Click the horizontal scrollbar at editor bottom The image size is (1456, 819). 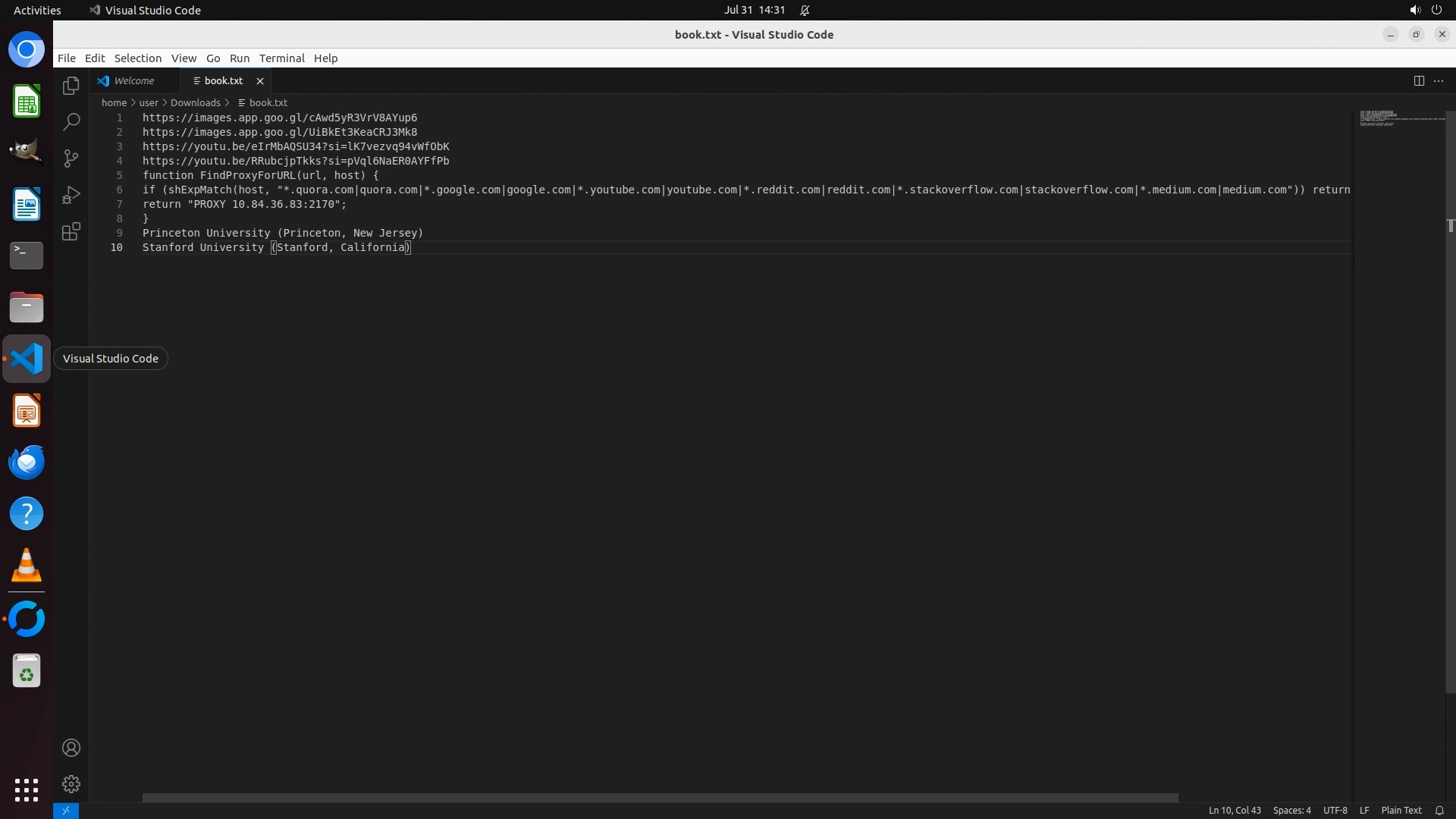(x=660, y=798)
